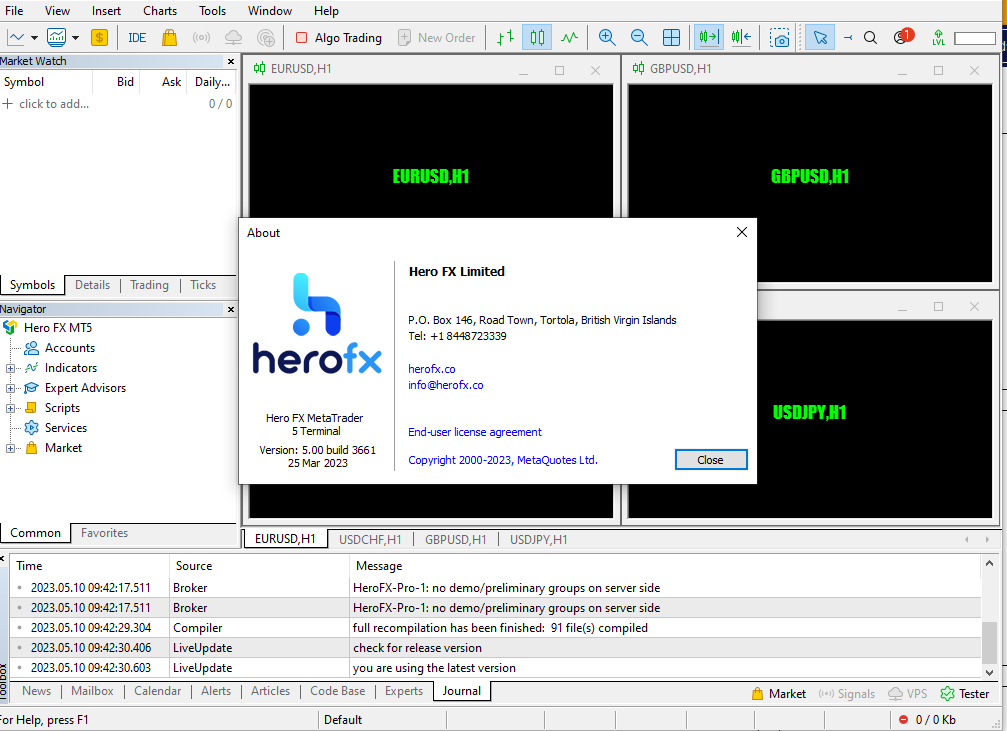Image resolution: width=1007 pixels, height=731 pixels.
Task: Click the Tile Windows icon
Action: pyautogui.click(x=672, y=37)
